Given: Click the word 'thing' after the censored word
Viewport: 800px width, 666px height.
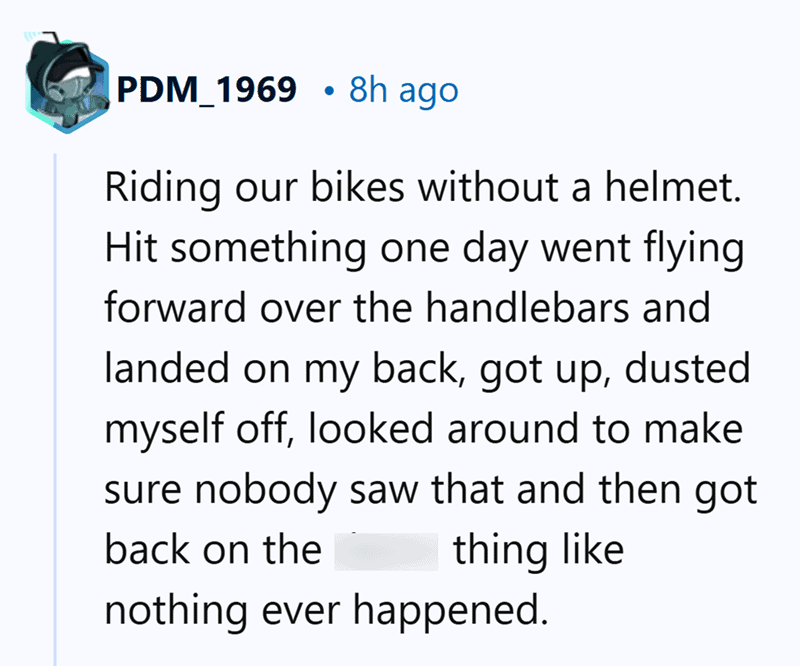Looking at the screenshot, I should click(x=501, y=552).
